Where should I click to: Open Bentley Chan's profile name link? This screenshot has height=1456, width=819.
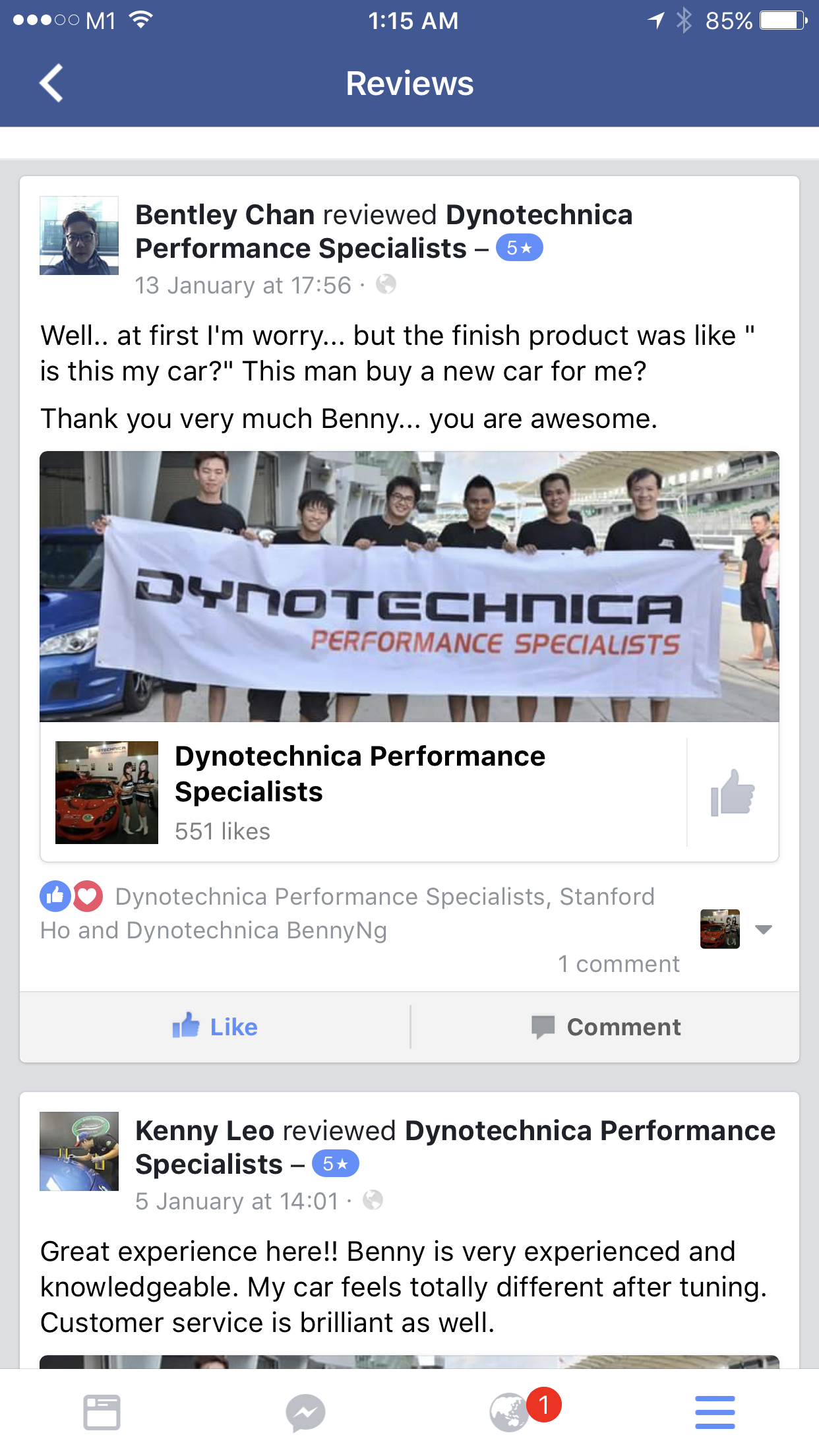[225, 215]
